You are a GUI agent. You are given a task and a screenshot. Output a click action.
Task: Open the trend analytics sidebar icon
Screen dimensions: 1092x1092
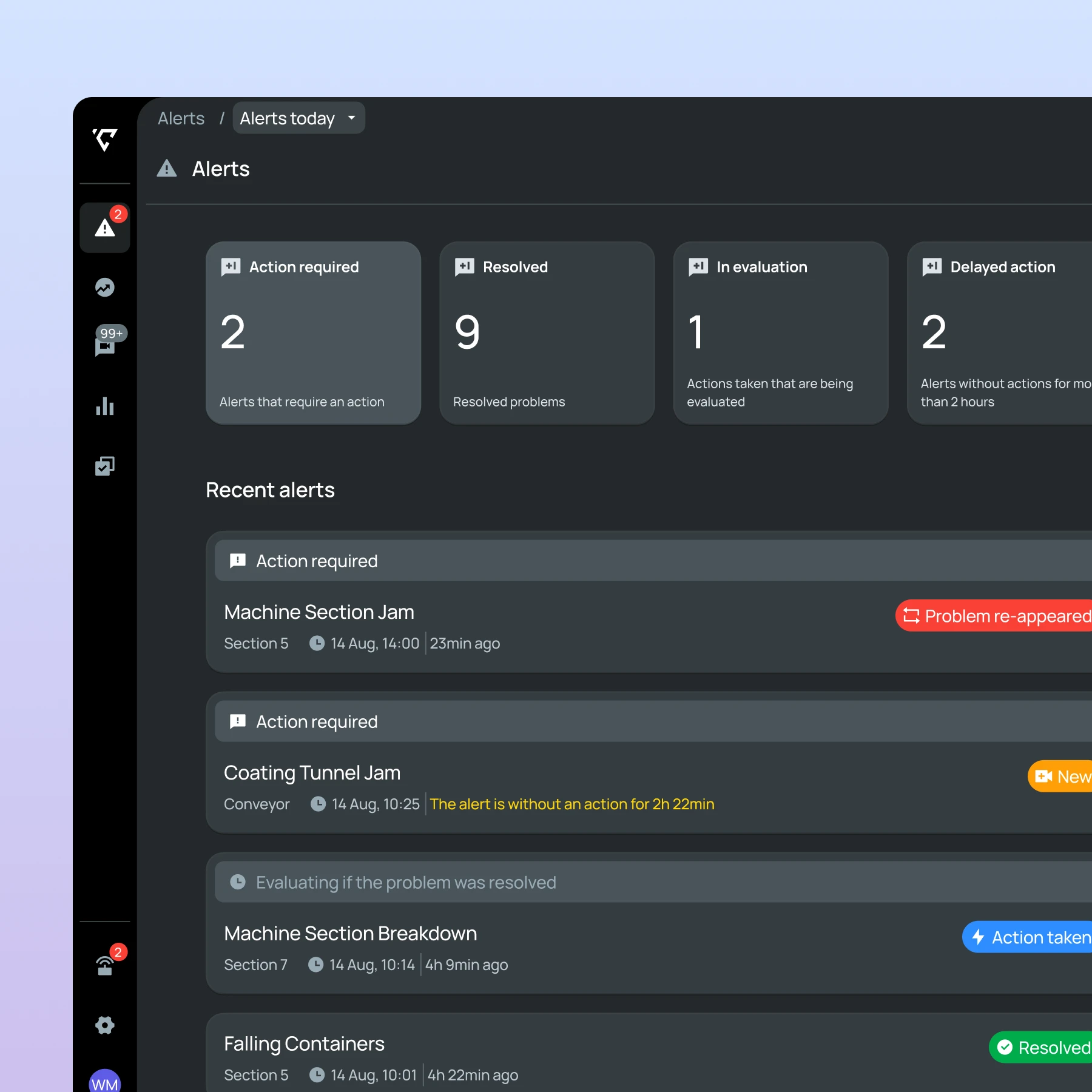click(104, 288)
